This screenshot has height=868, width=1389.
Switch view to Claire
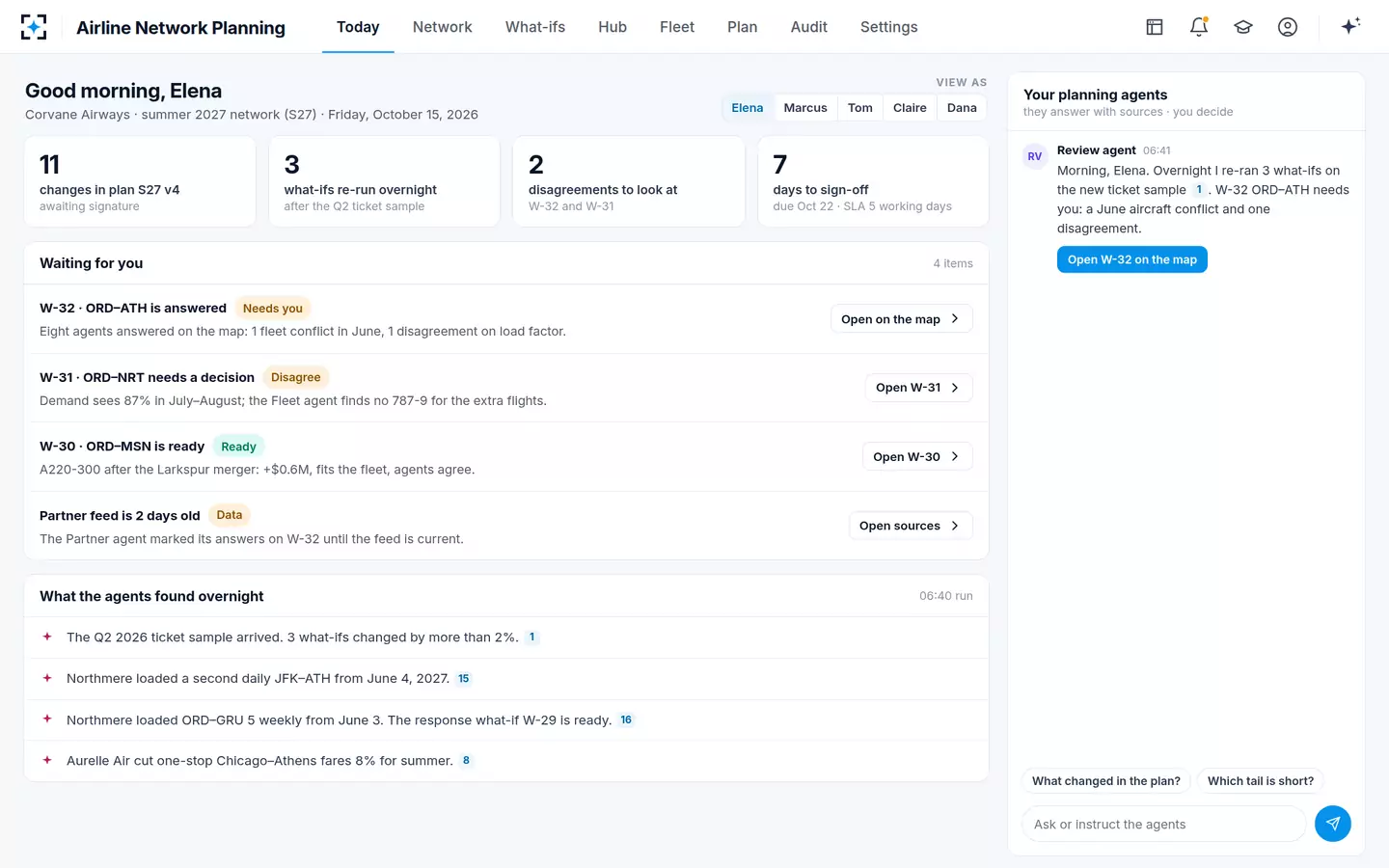pyautogui.click(x=910, y=108)
